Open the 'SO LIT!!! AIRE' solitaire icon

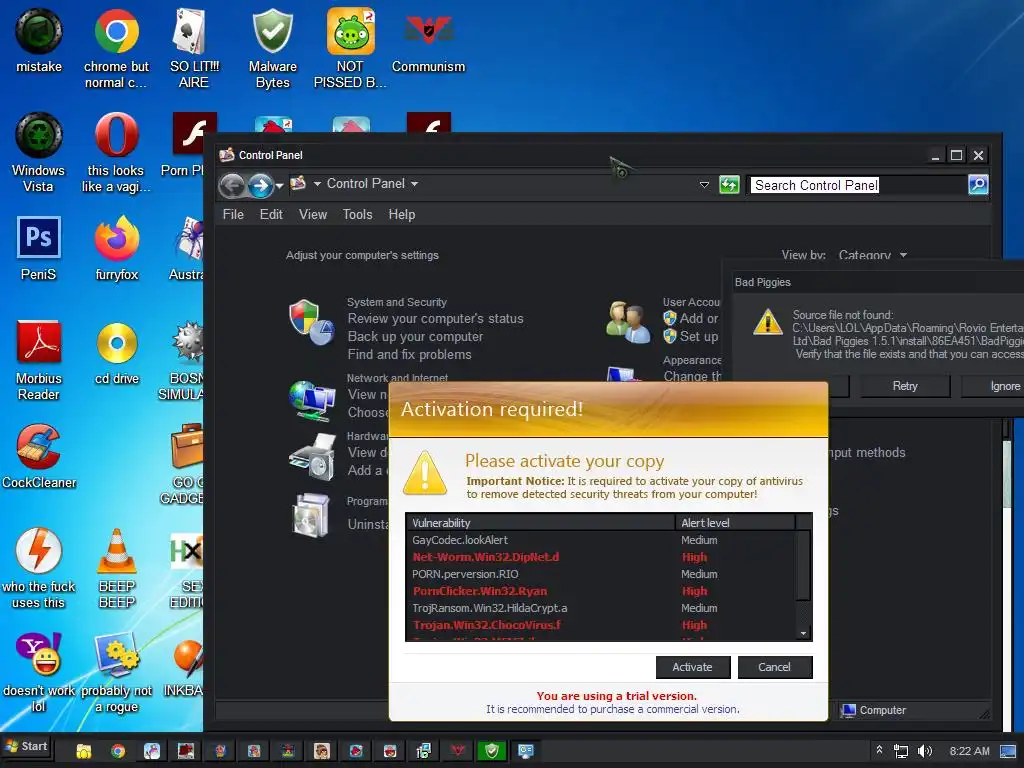tap(194, 48)
